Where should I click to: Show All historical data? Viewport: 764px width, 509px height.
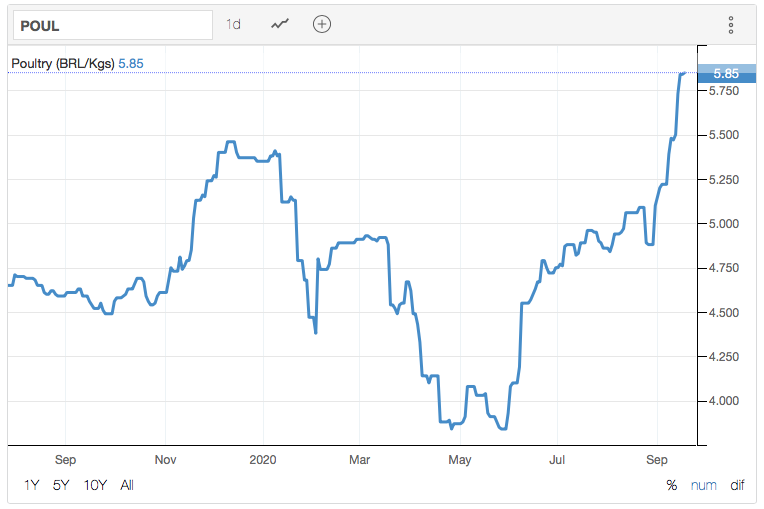pyautogui.click(x=127, y=485)
